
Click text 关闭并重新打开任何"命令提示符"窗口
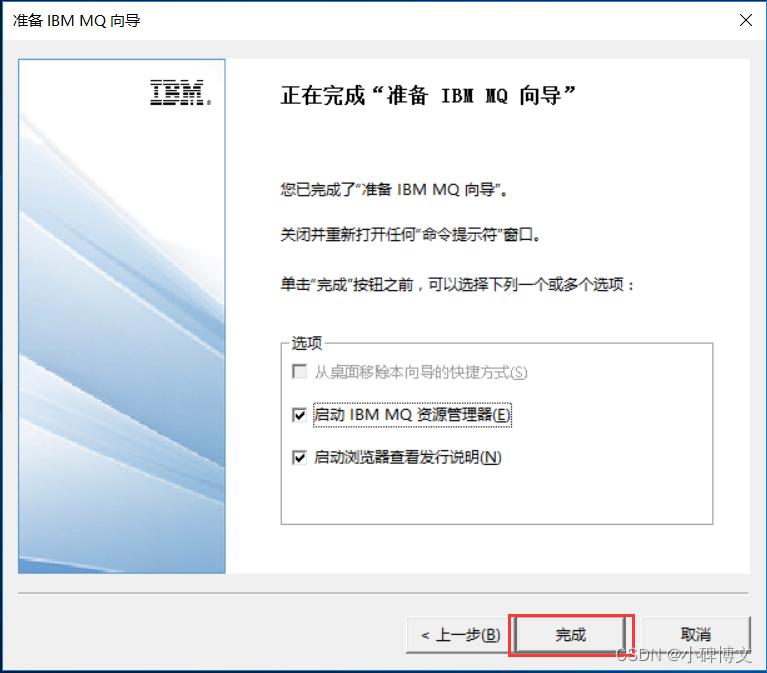tap(410, 235)
